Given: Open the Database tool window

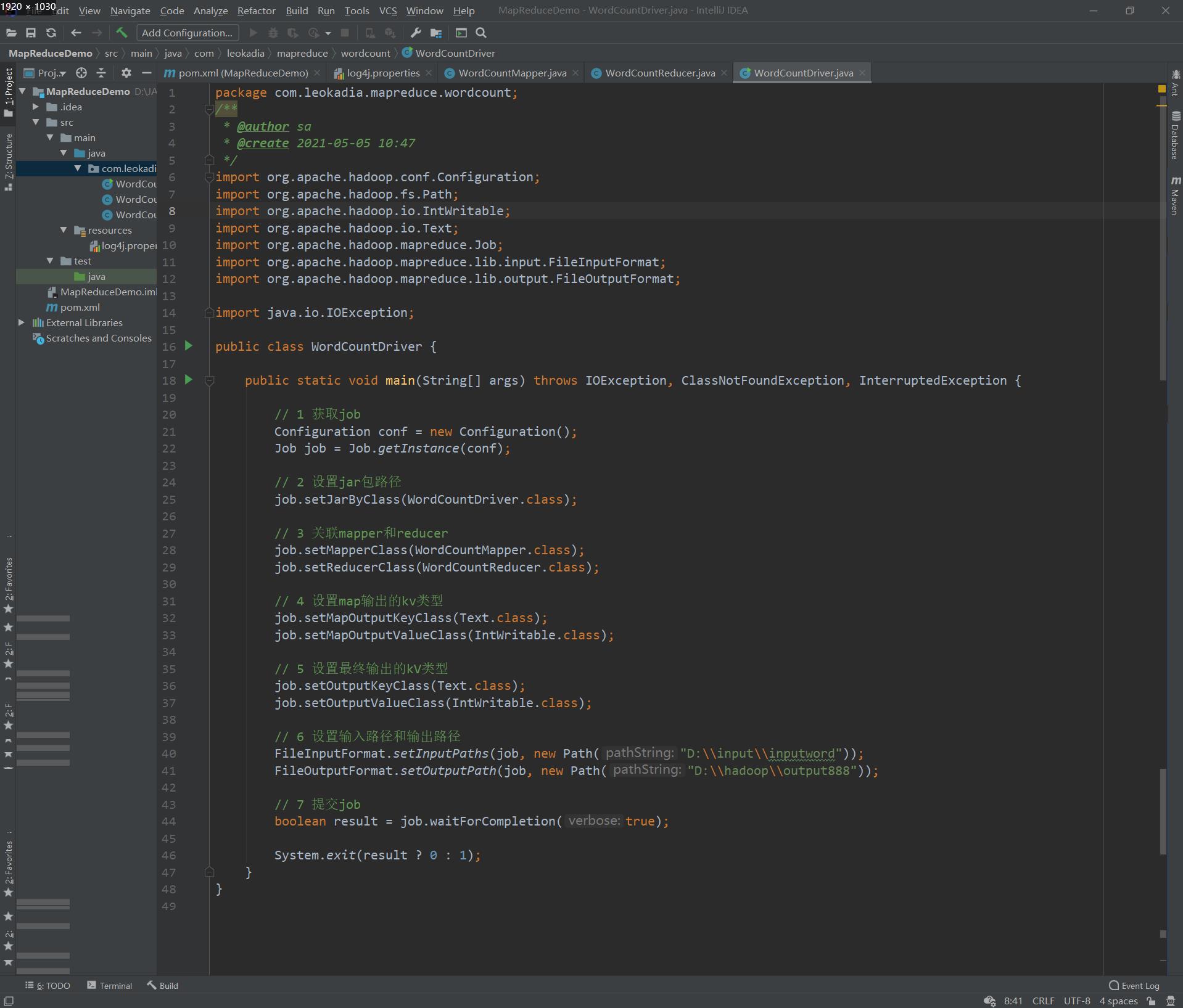Looking at the screenshot, I should click(x=1175, y=135).
